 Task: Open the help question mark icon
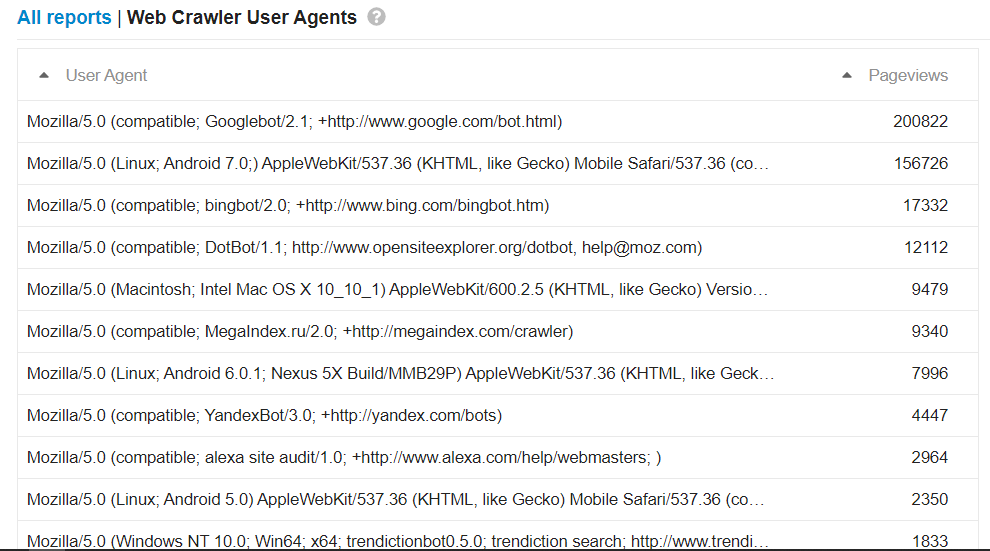376,17
